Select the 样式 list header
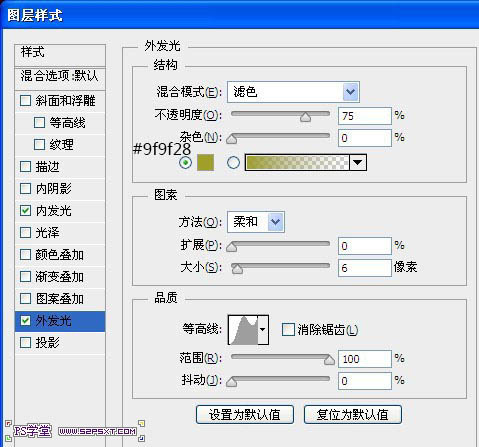Screen dimensions: 479x447 (60, 55)
